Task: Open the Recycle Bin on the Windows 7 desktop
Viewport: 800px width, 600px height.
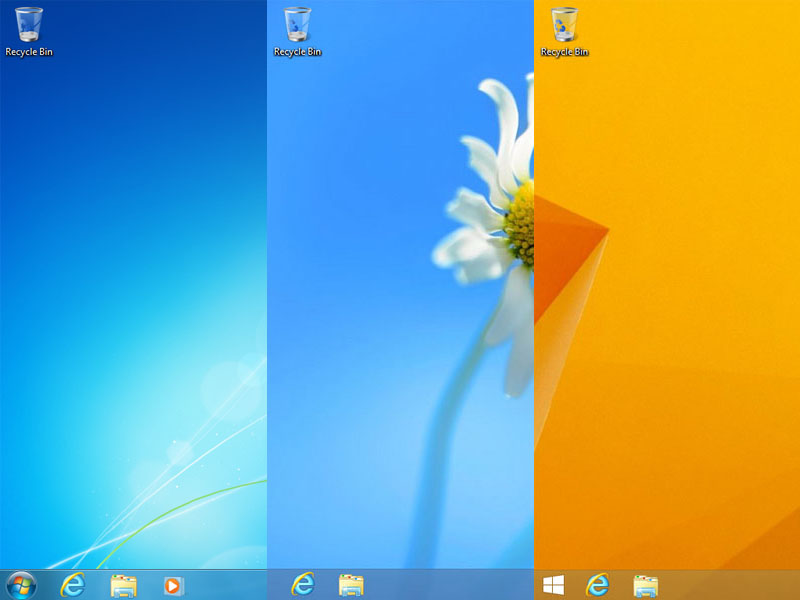Action: tap(28, 22)
